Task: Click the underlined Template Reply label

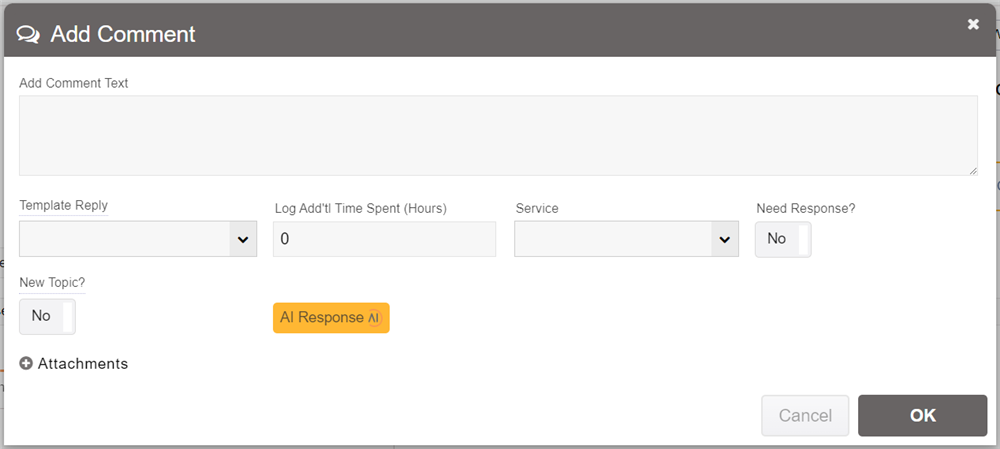Action: tap(63, 206)
